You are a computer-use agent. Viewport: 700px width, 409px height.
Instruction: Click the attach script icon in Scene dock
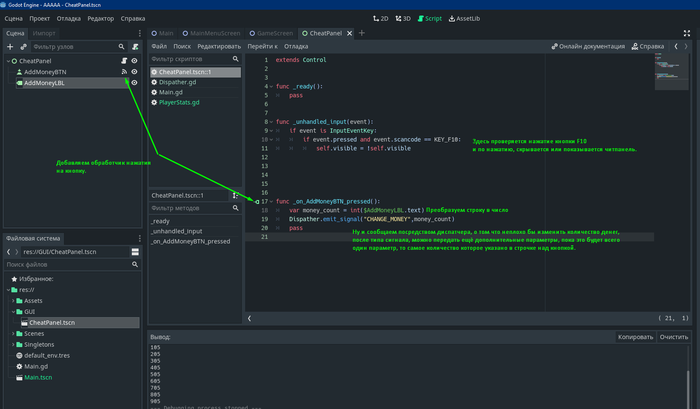pyautogui.click(x=134, y=47)
